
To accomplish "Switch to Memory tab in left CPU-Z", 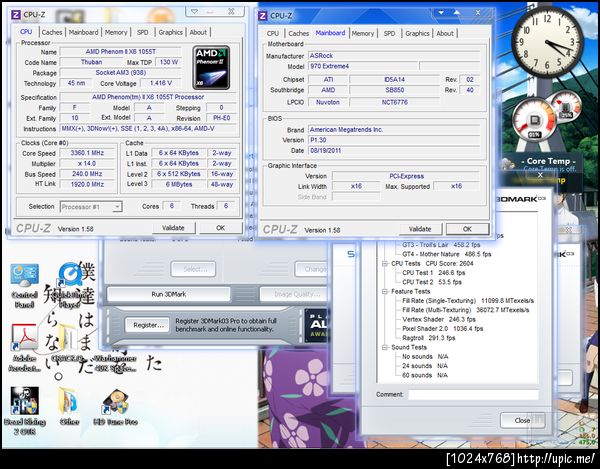I will [x=116, y=33].
